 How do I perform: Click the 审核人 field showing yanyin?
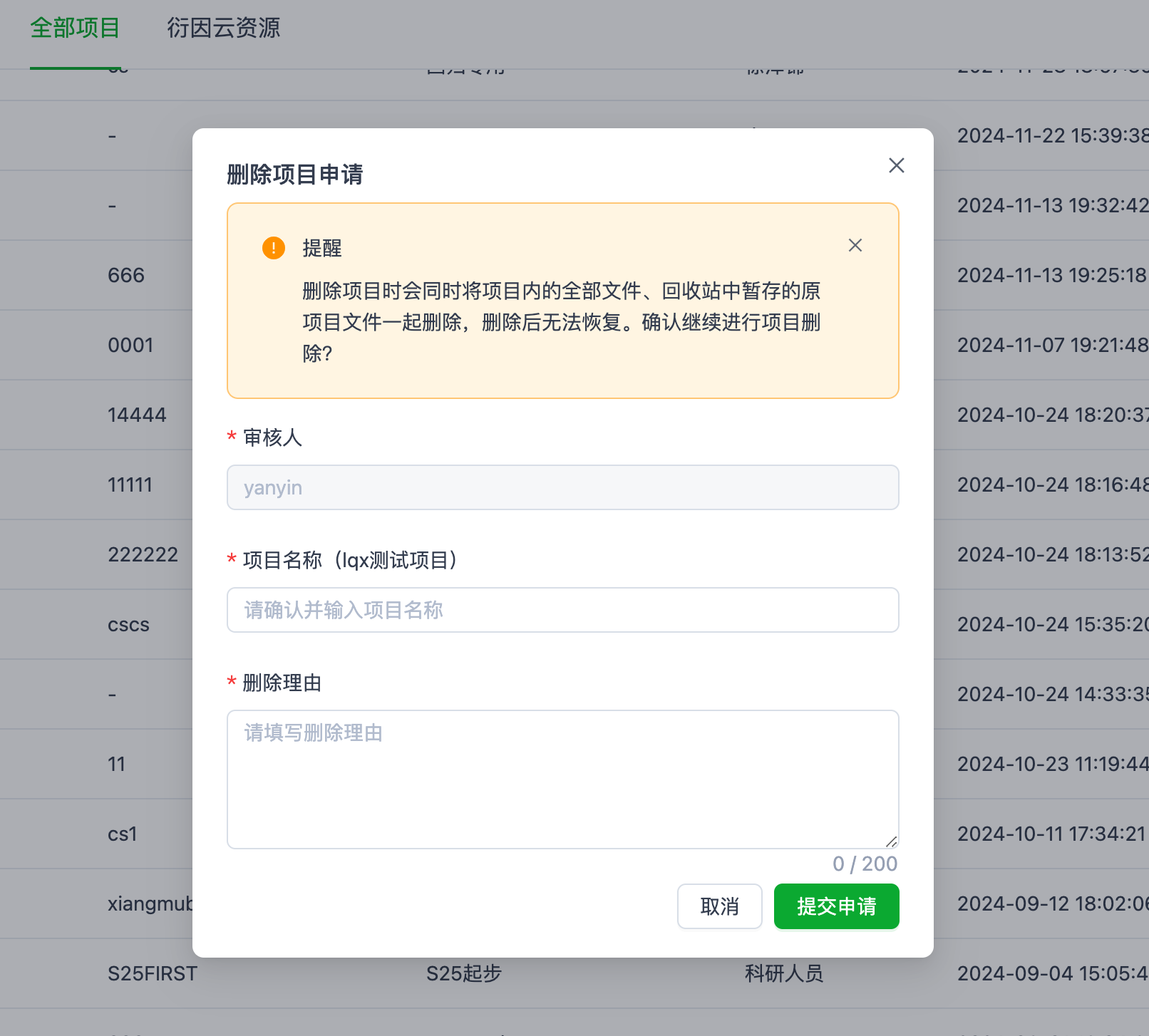(562, 487)
